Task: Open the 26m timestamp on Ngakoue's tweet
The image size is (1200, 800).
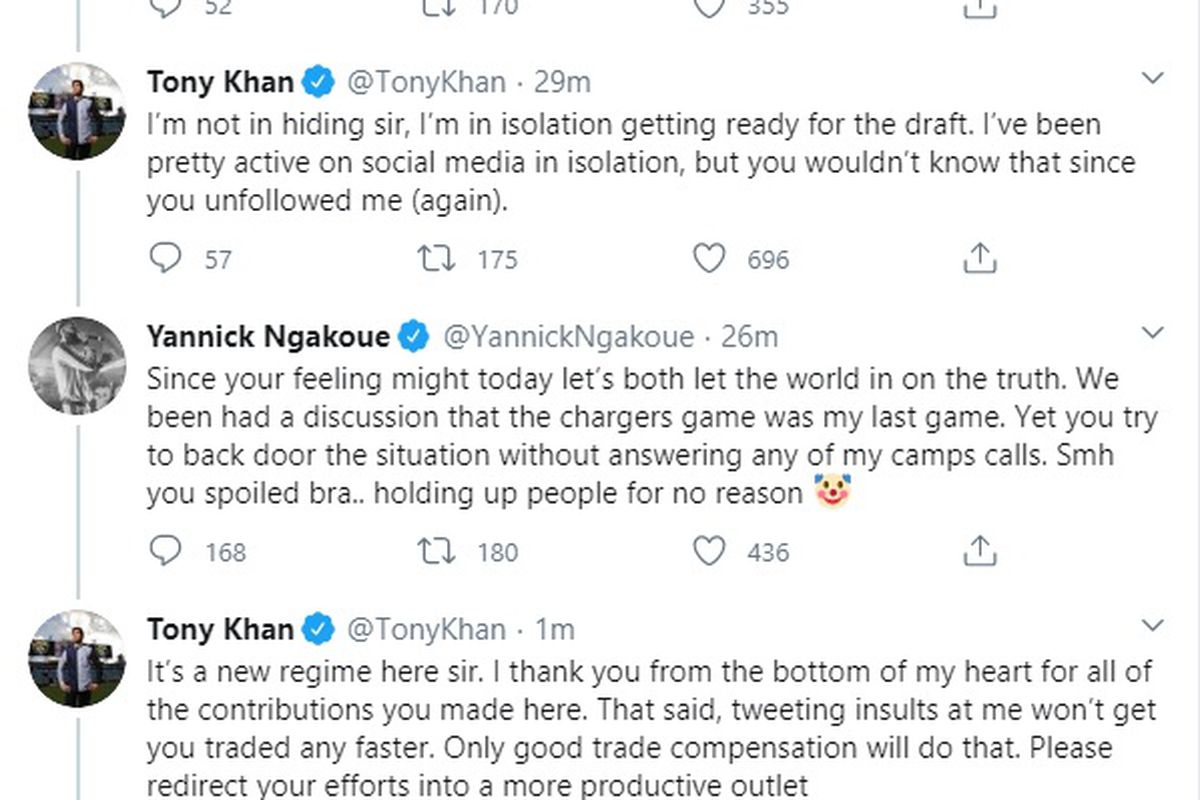Action: click(749, 337)
